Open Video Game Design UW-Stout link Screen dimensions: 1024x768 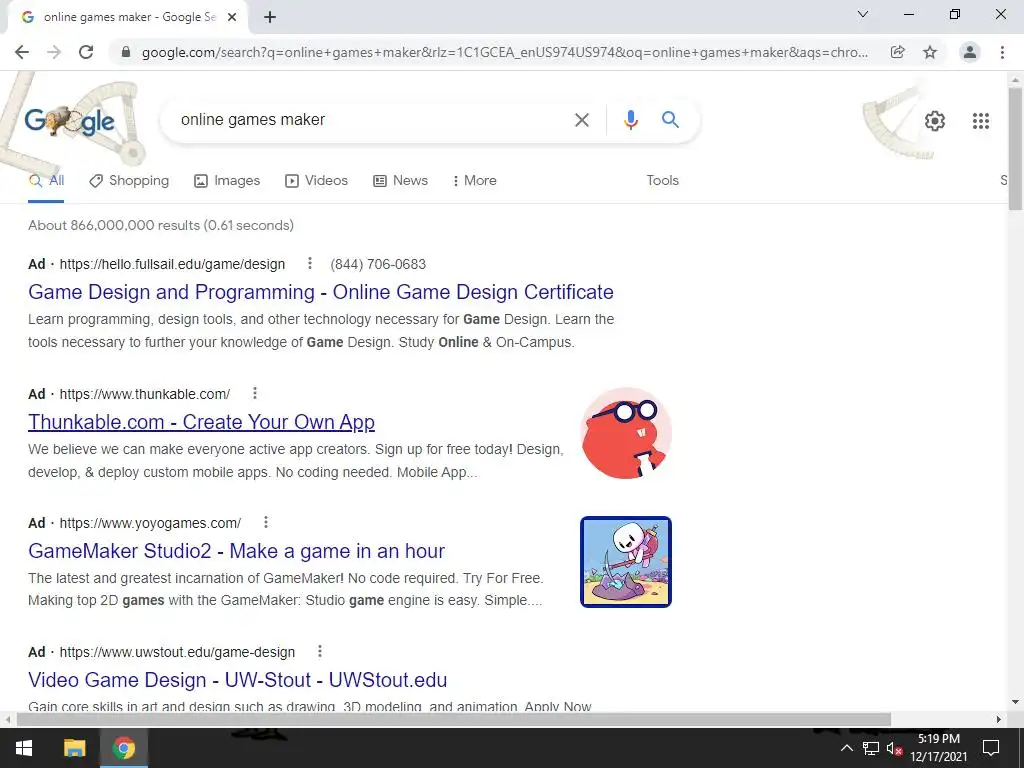tap(238, 680)
